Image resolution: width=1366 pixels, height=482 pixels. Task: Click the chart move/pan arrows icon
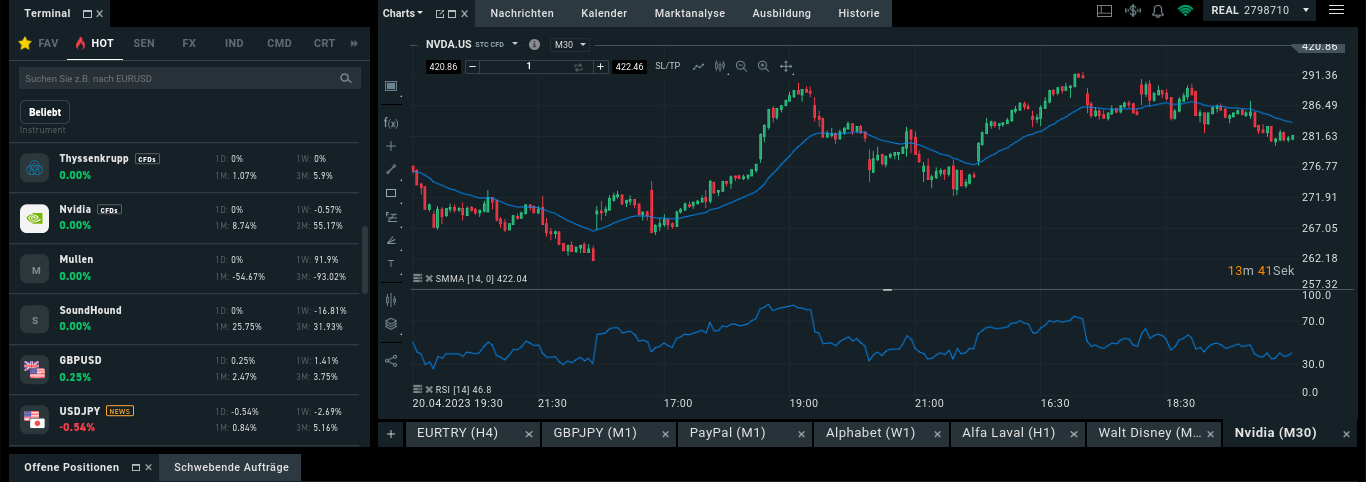tap(786, 66)
